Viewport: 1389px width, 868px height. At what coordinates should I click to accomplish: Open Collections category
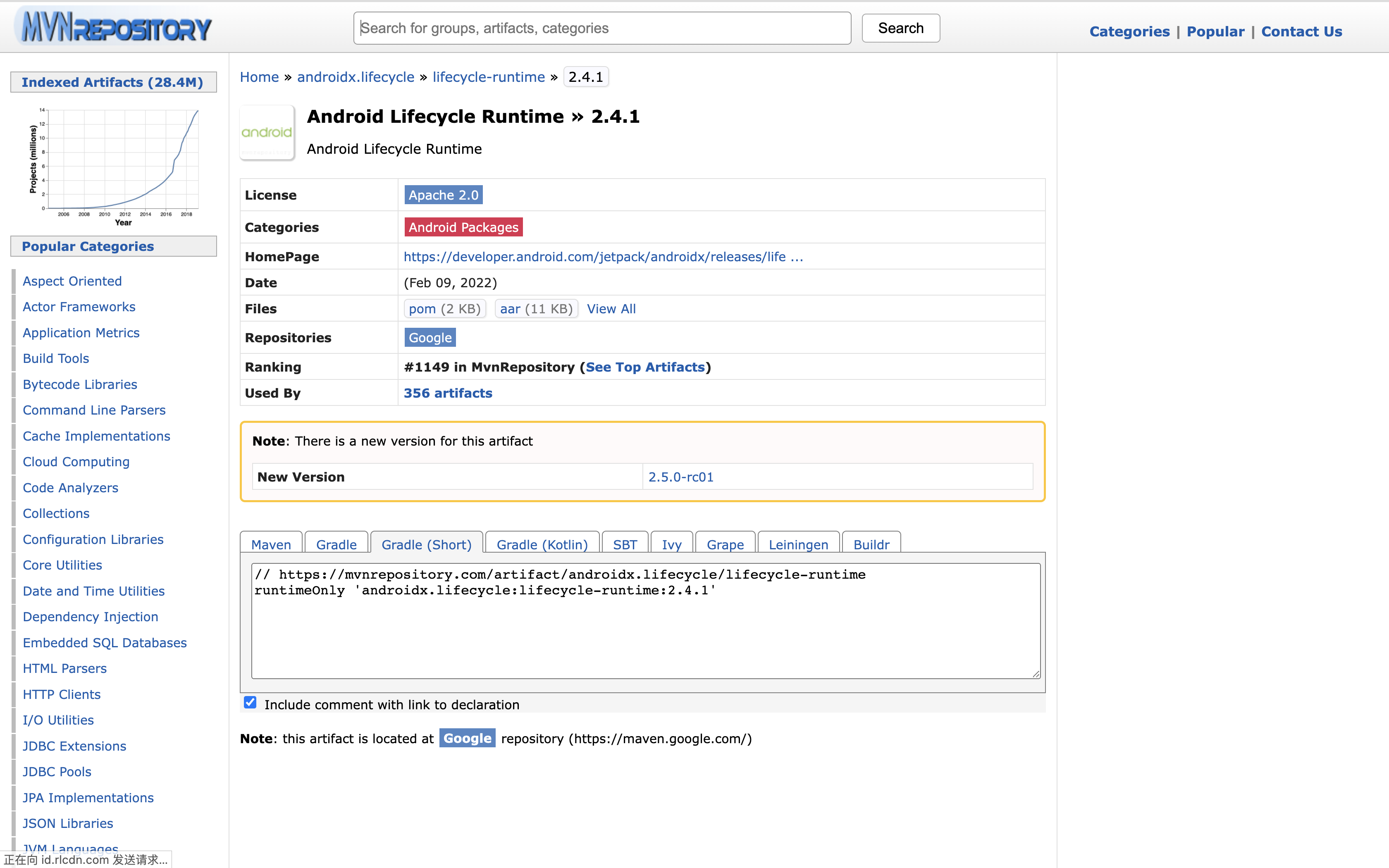click(56, 513)
